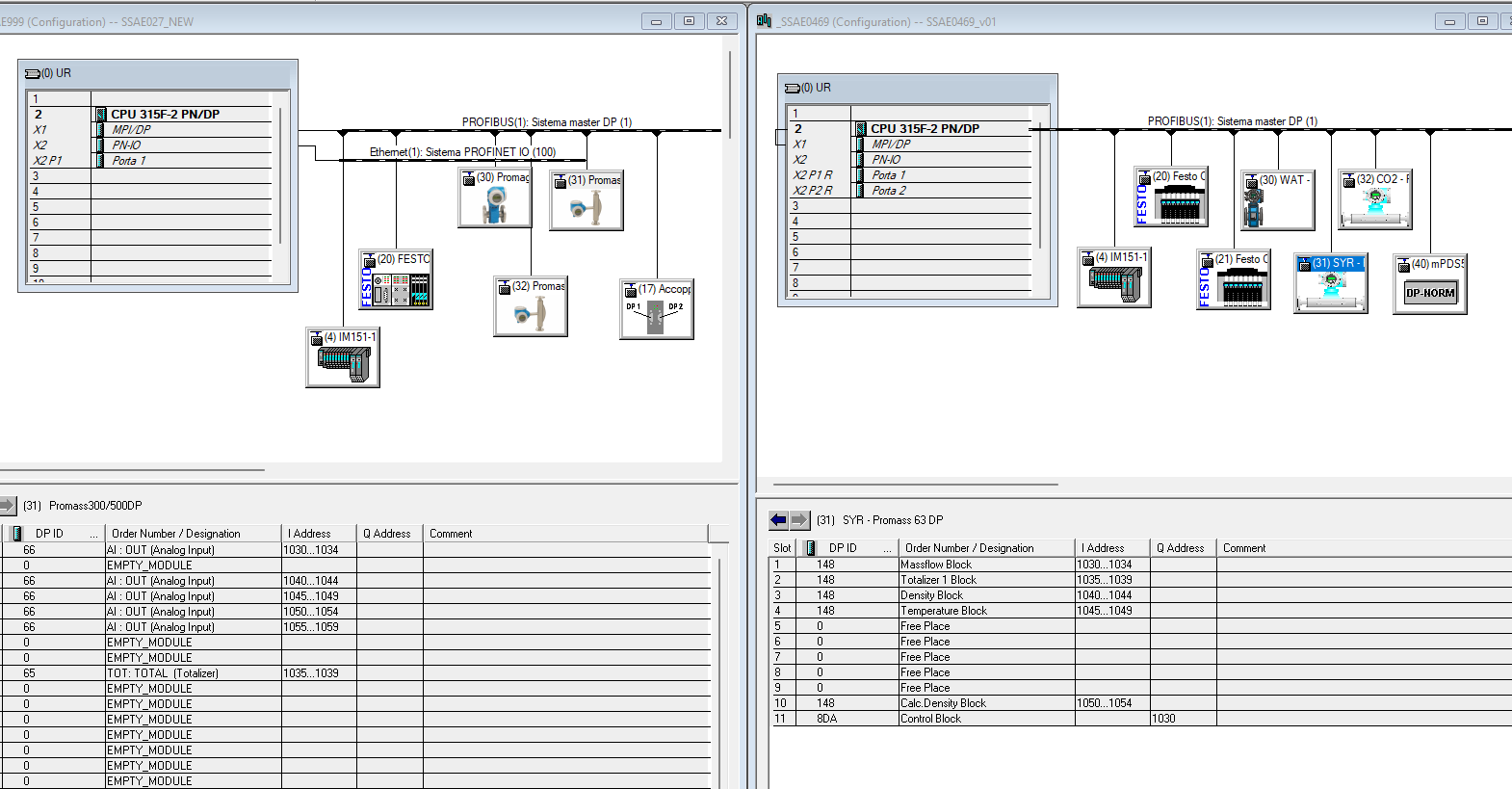Viewport: 1512px width, 789px height.
Task: Click the DP ID column icon in left table
Action: pos(16,533)
